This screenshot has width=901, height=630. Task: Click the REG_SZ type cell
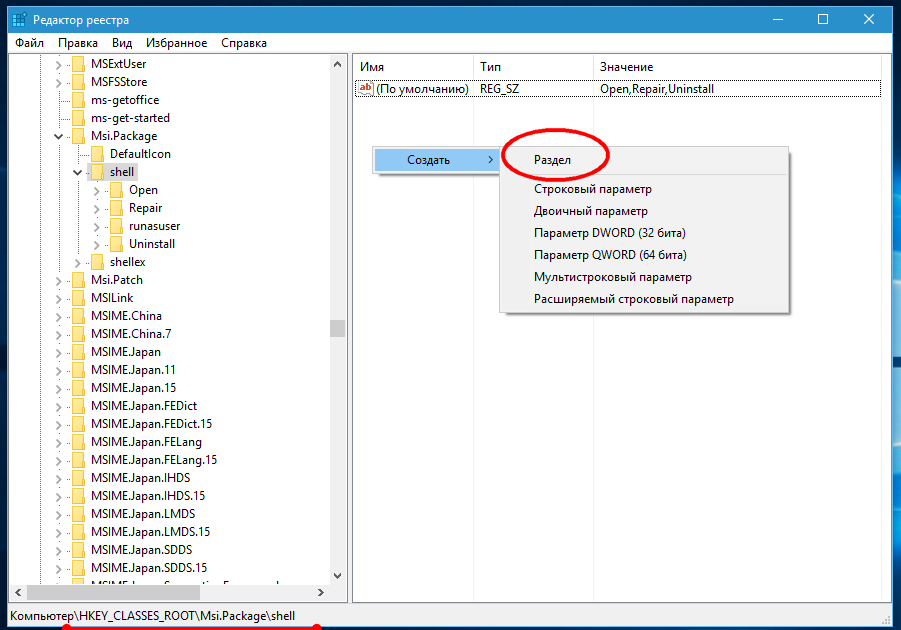(499, 89)
